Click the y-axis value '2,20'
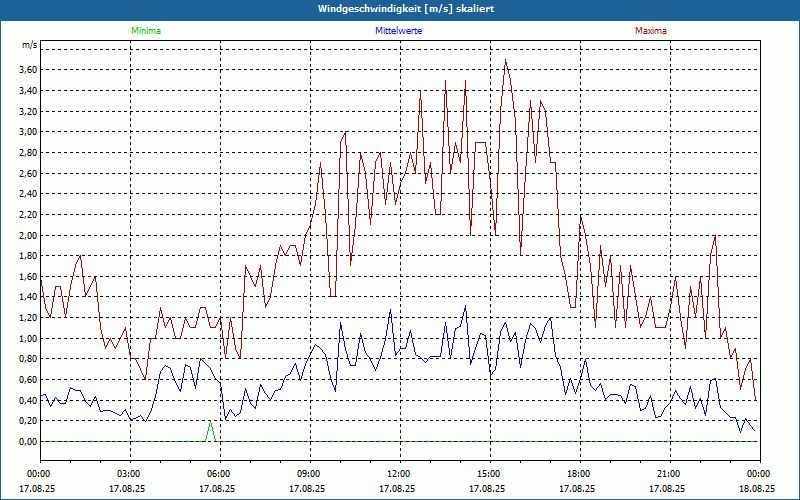This screenshot has height=500, width=800. point(28,215)
